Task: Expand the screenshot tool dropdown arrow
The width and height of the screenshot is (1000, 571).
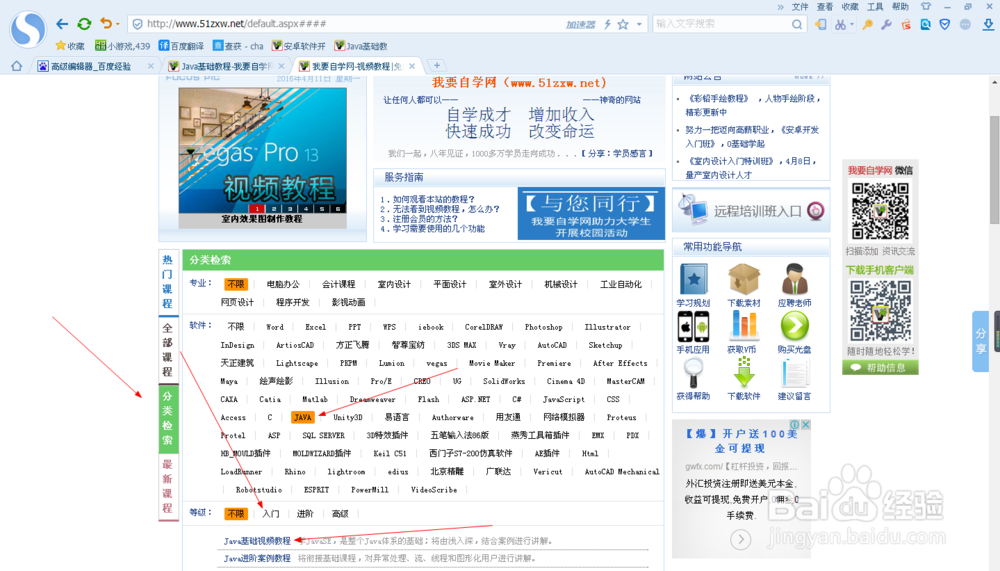Action: (851, 25)
